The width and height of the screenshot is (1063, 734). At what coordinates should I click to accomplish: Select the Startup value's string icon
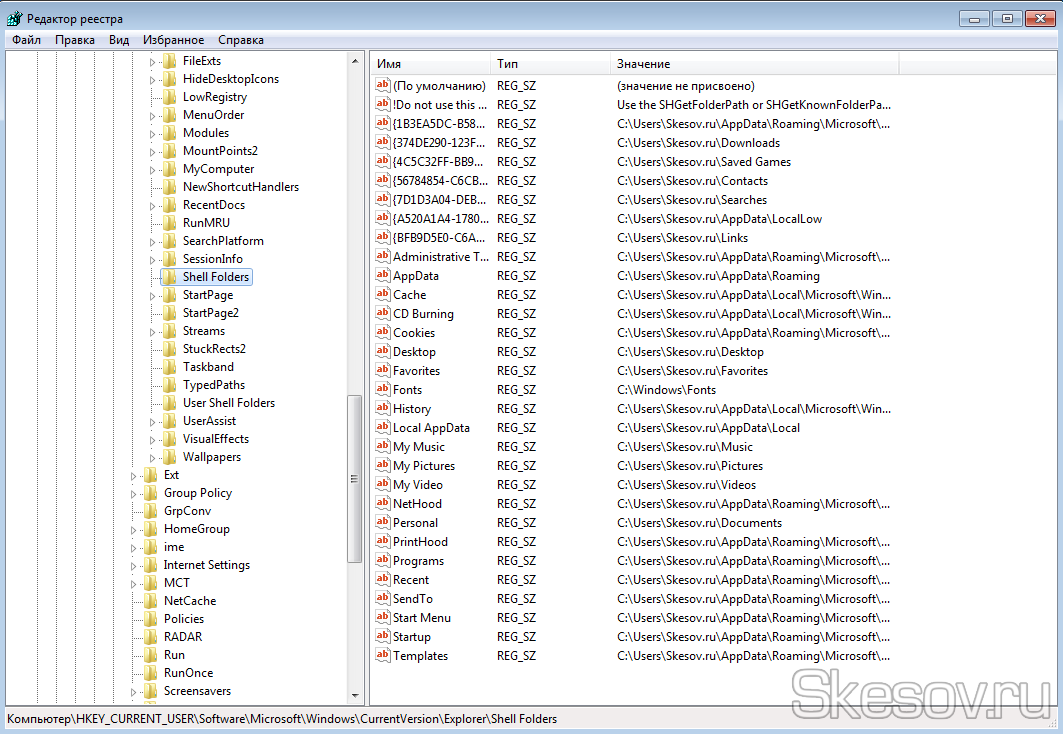click(x=382, y=637)
